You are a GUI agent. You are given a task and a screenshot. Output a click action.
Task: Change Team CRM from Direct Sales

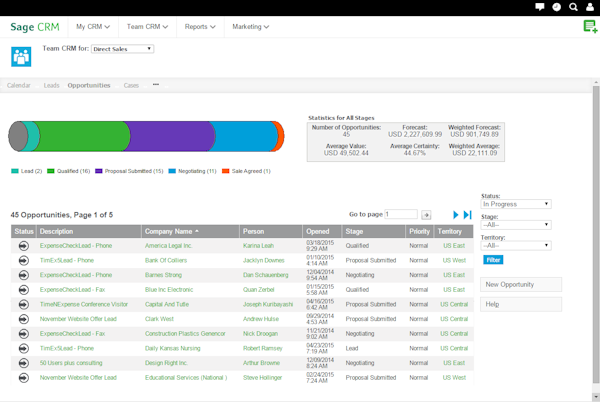click(x=124, y=48)
